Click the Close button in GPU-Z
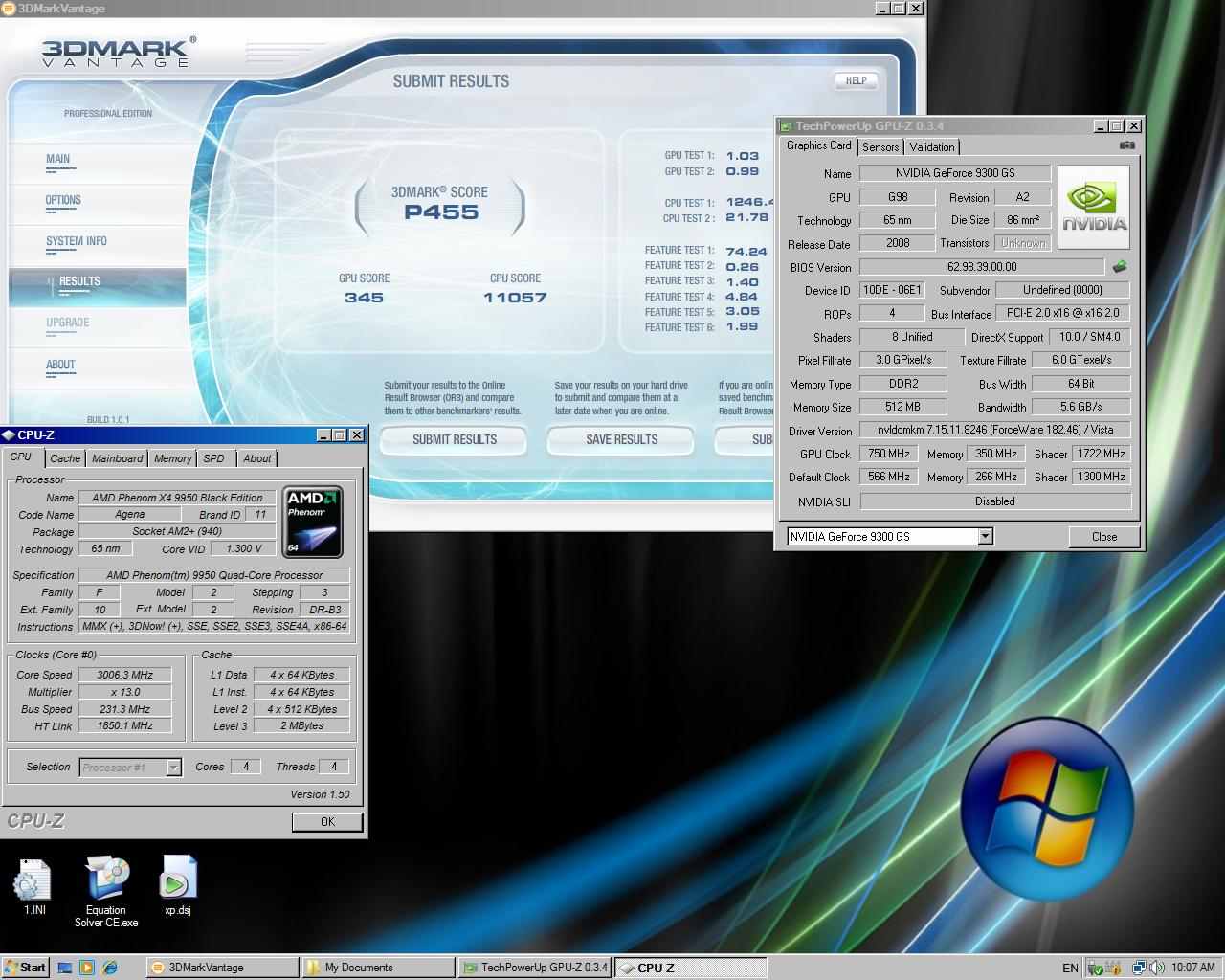Image resolution: width=1225 pixels, height=980 pixels. [1104, 536]
